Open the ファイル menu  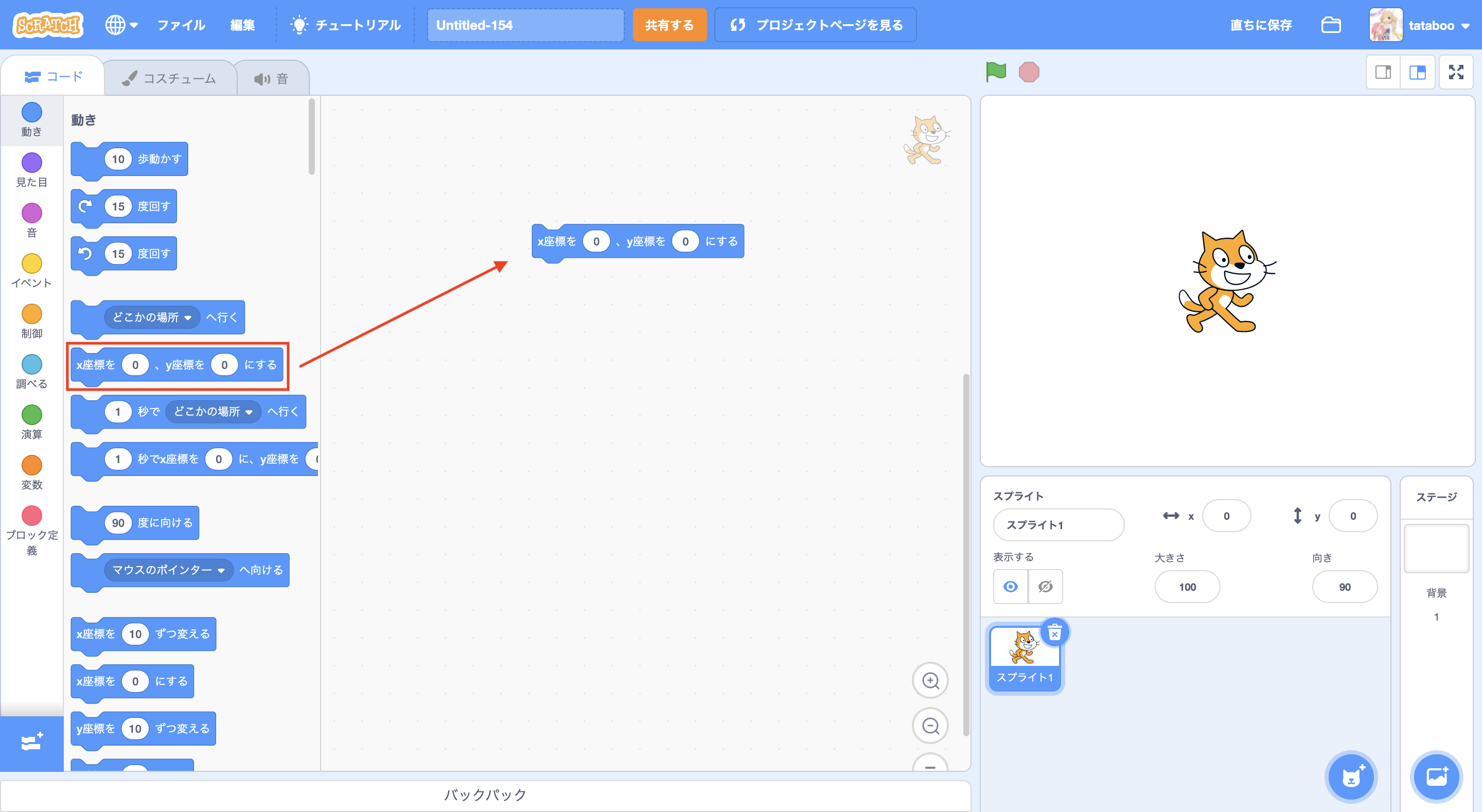click(181, 25)
